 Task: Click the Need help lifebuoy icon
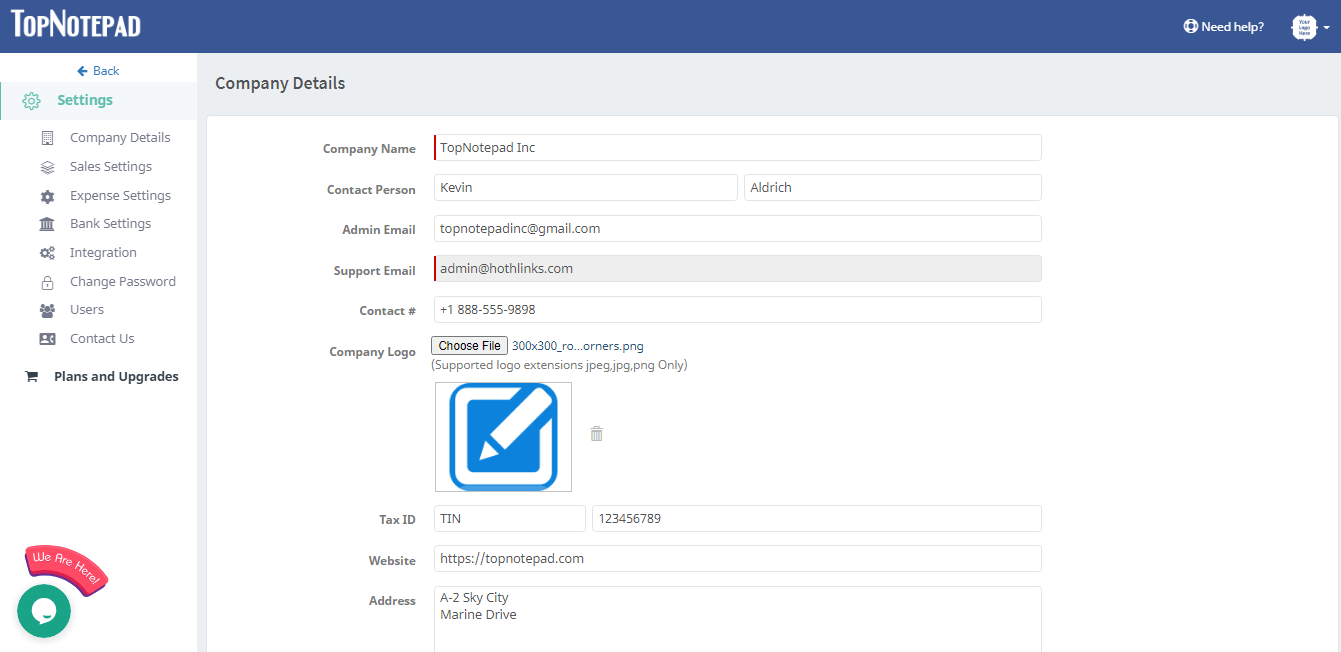(1190, 27)
